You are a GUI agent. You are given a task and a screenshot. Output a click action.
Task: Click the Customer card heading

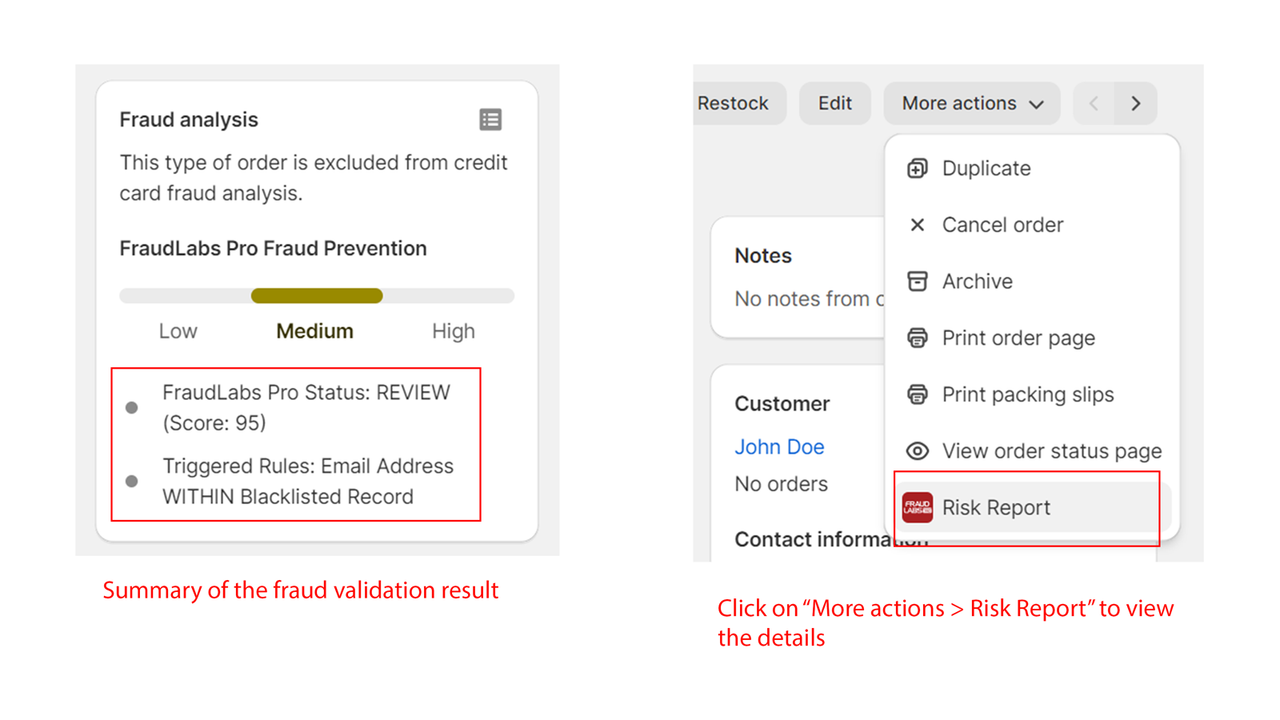[782, 404]
